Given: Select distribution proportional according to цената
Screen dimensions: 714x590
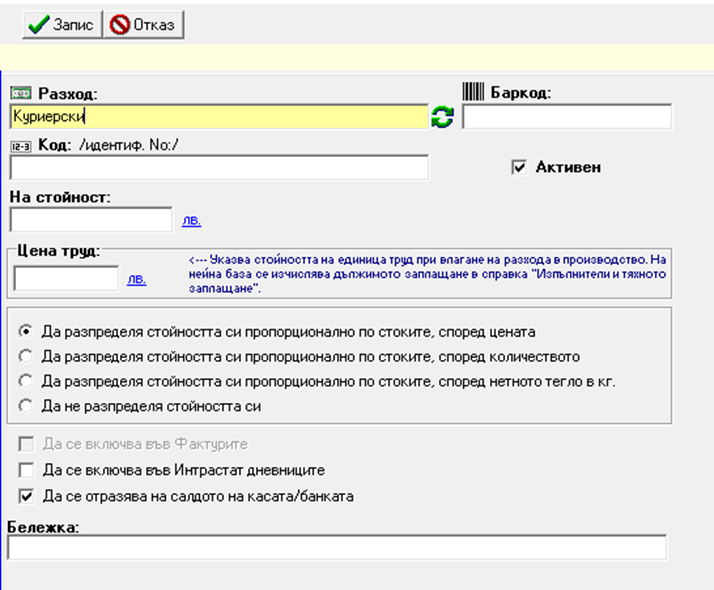Looking at the screenshot, I should [26, 331].
